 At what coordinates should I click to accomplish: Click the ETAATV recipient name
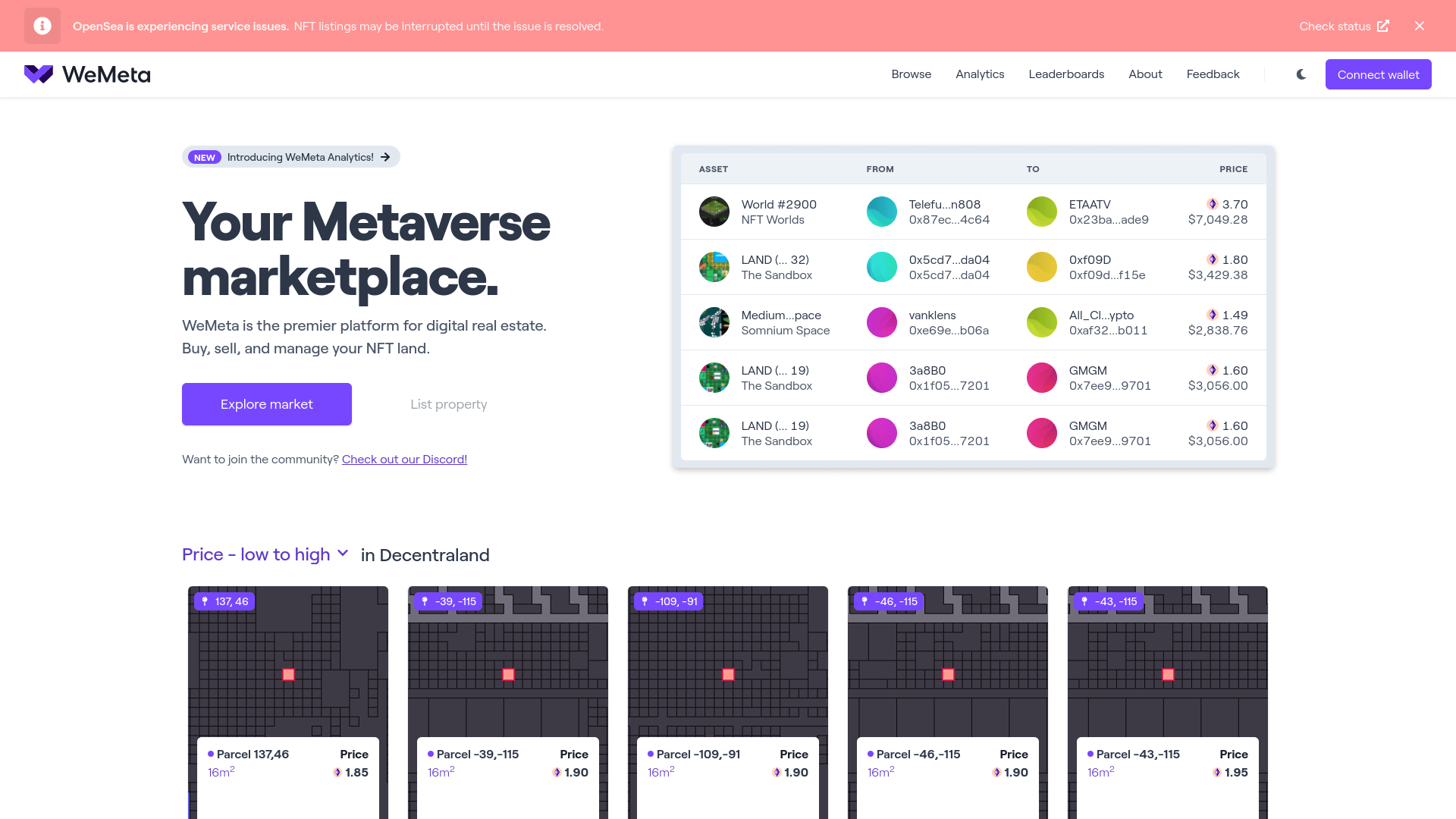pyautogui.click(x=1090, y=204)
